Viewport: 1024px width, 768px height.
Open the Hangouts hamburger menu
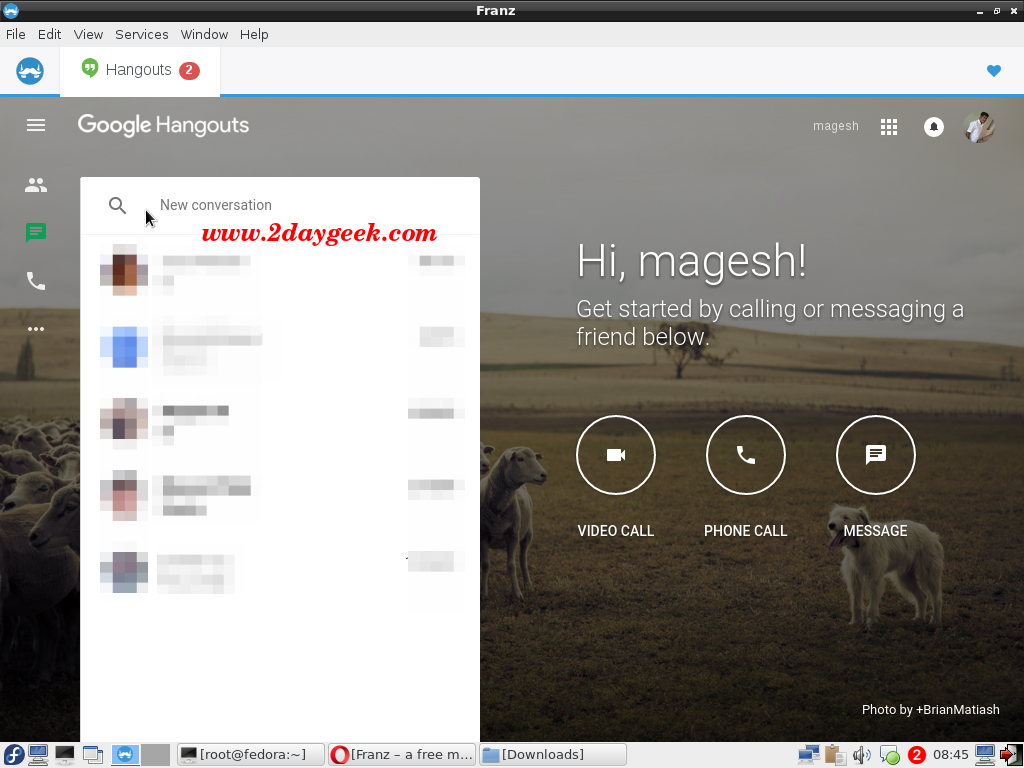click(x=36, y=125)
